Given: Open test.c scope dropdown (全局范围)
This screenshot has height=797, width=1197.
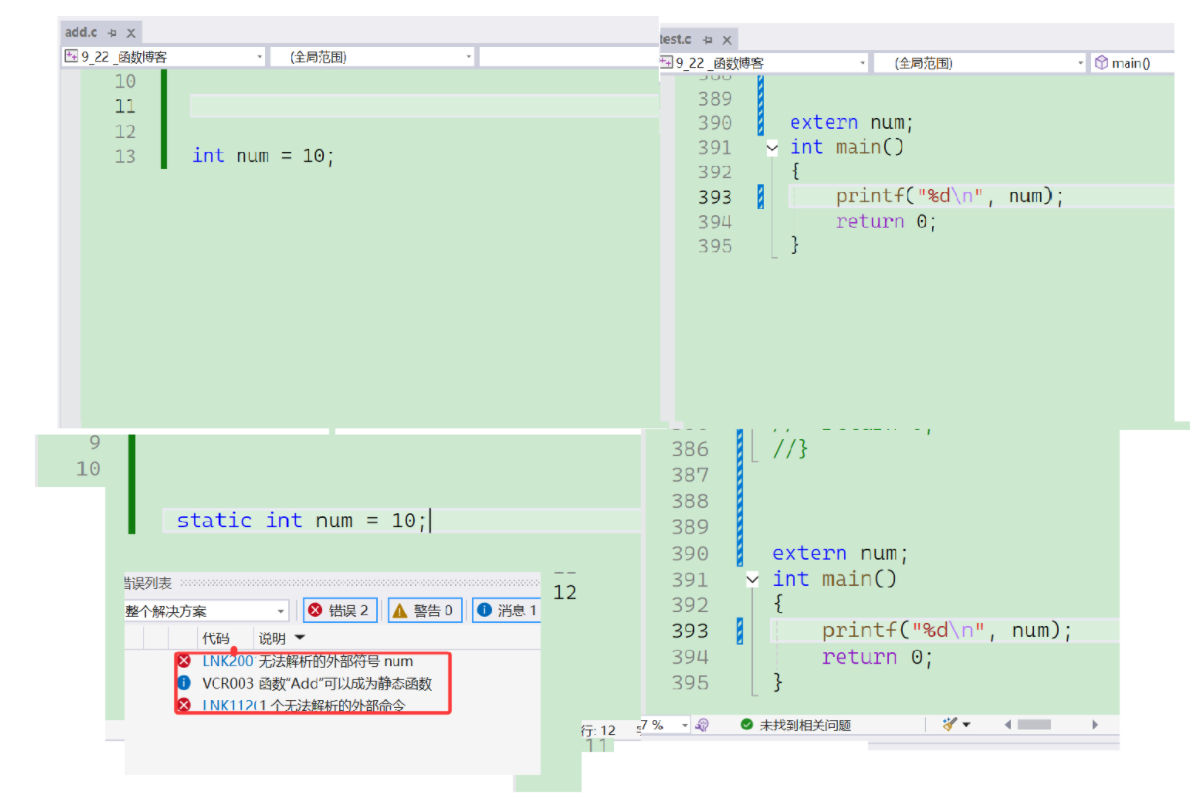Looking at the screenshot, I should click(980, 63).
